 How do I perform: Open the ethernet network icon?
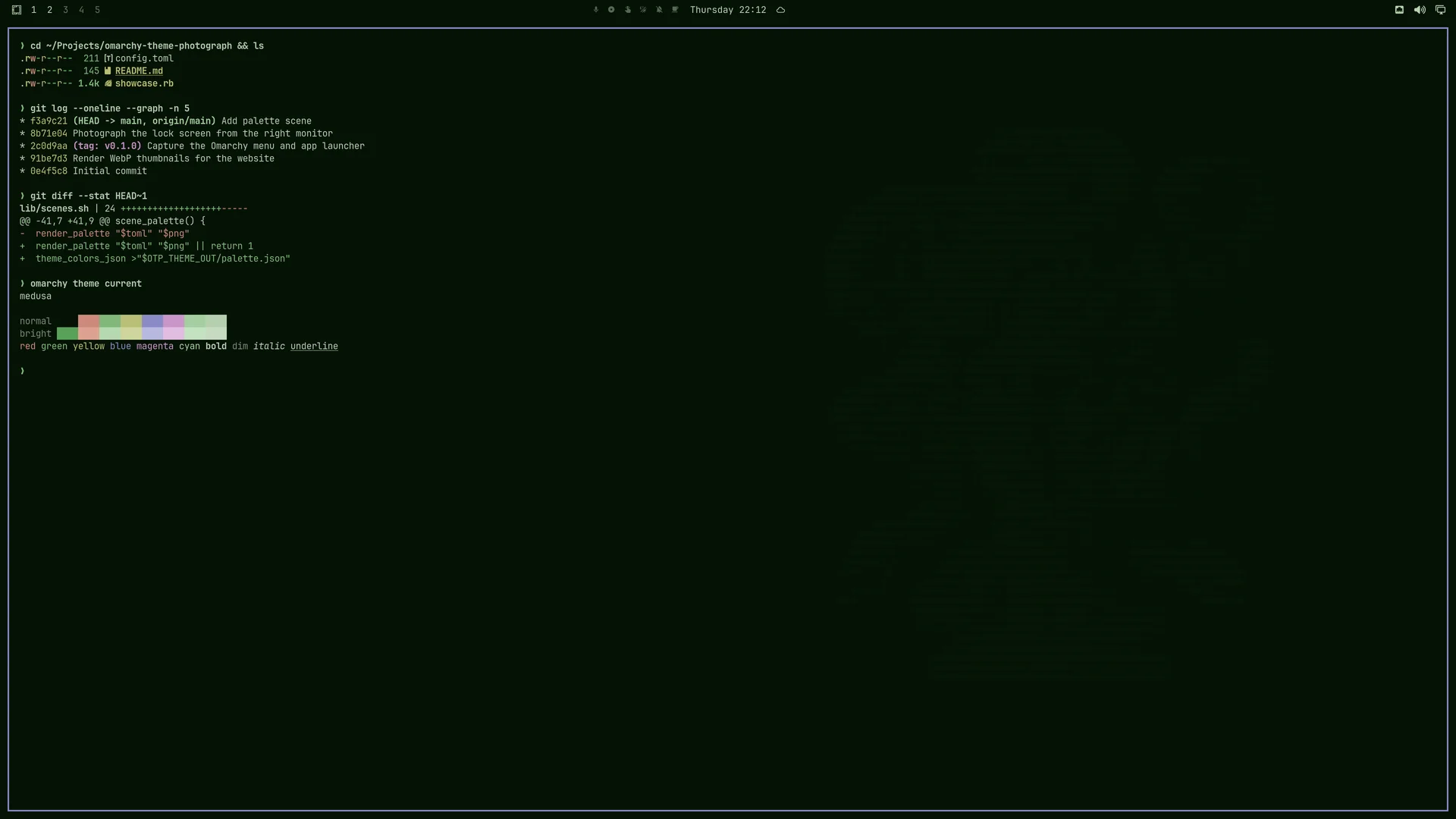(x=1399, y=10)
